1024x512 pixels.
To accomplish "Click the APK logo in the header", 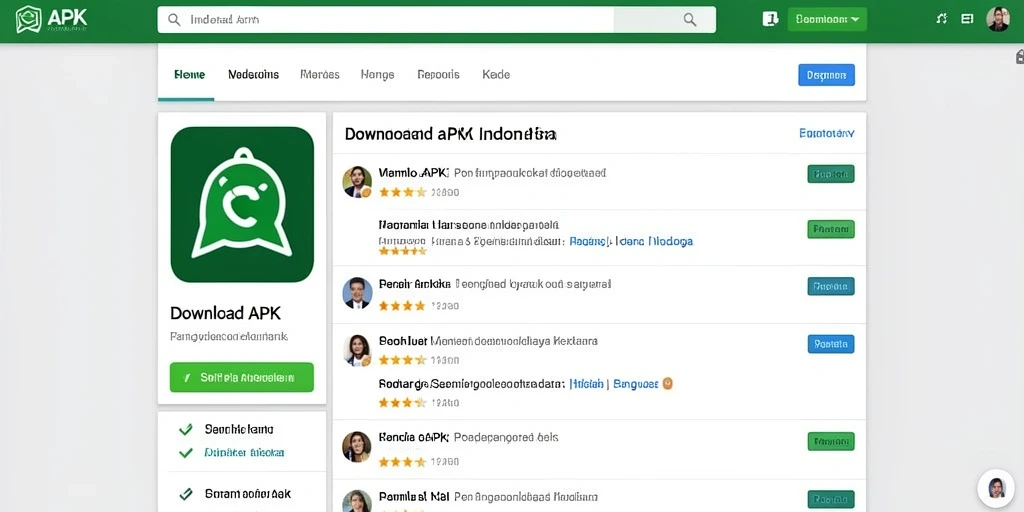I will coord(52,20).
